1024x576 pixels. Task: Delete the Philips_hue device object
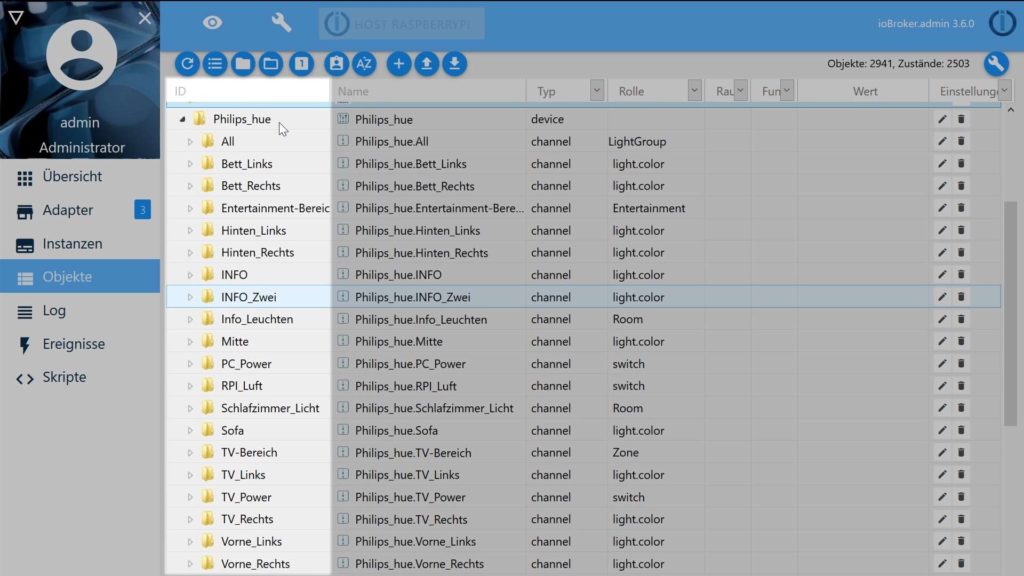click(x=961, y=119)
